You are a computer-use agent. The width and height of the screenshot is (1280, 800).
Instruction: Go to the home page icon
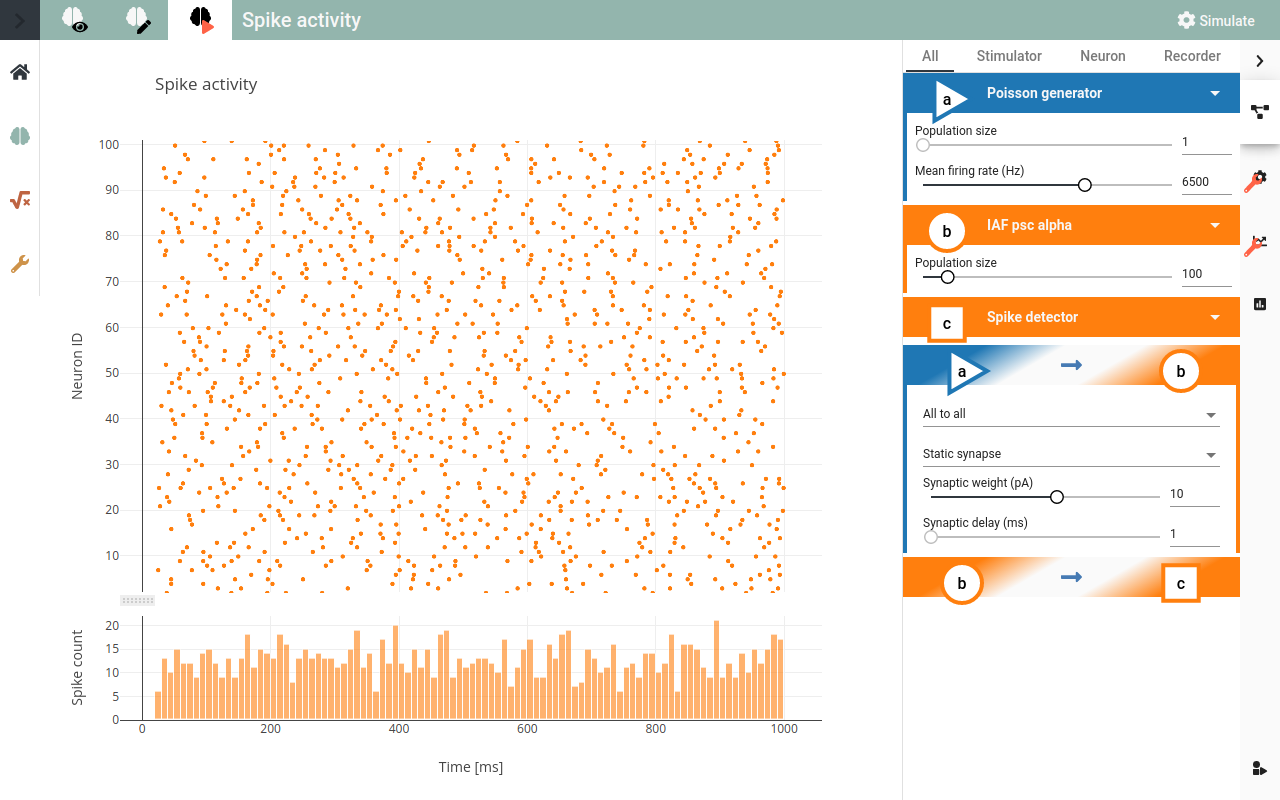click(x=20, y=72)
